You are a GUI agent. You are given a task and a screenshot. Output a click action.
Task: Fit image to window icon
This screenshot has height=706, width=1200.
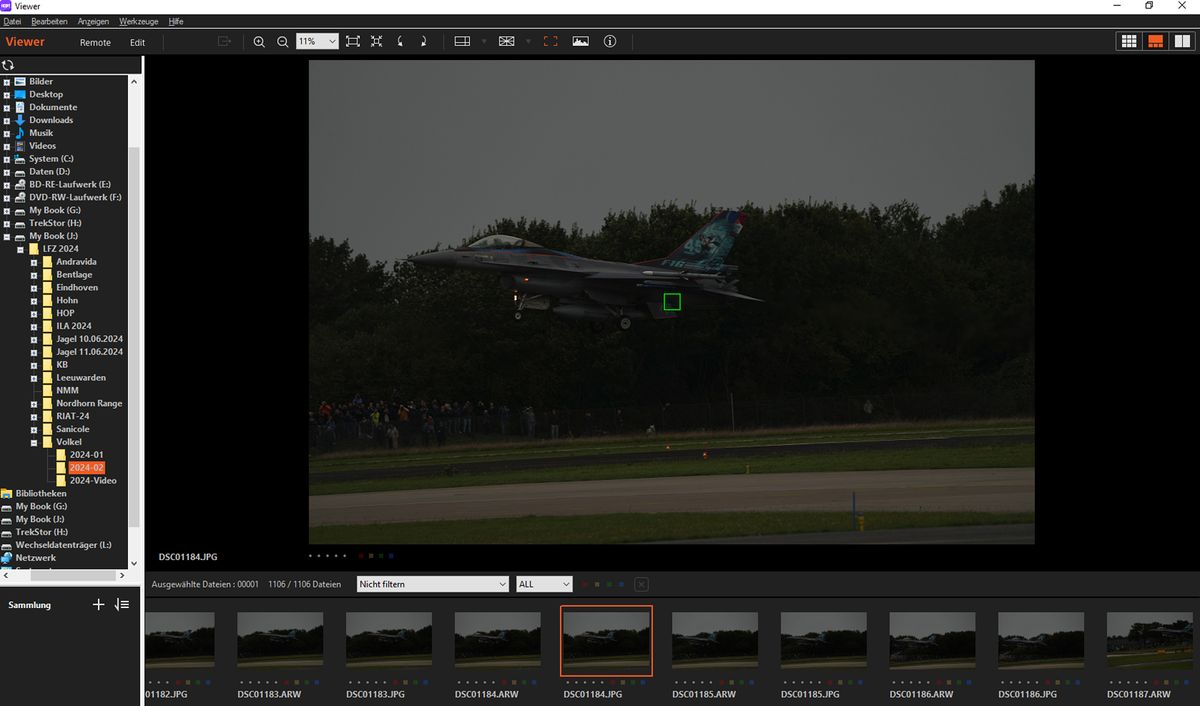(353, 42)
